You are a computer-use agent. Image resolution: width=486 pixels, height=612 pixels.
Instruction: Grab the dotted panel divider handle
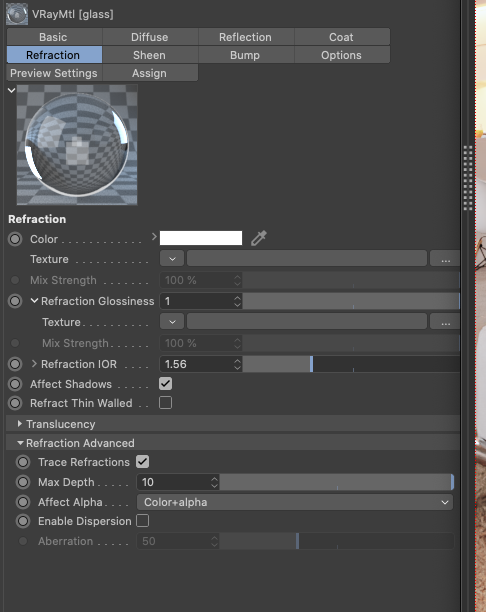click(x=468, y=178)
